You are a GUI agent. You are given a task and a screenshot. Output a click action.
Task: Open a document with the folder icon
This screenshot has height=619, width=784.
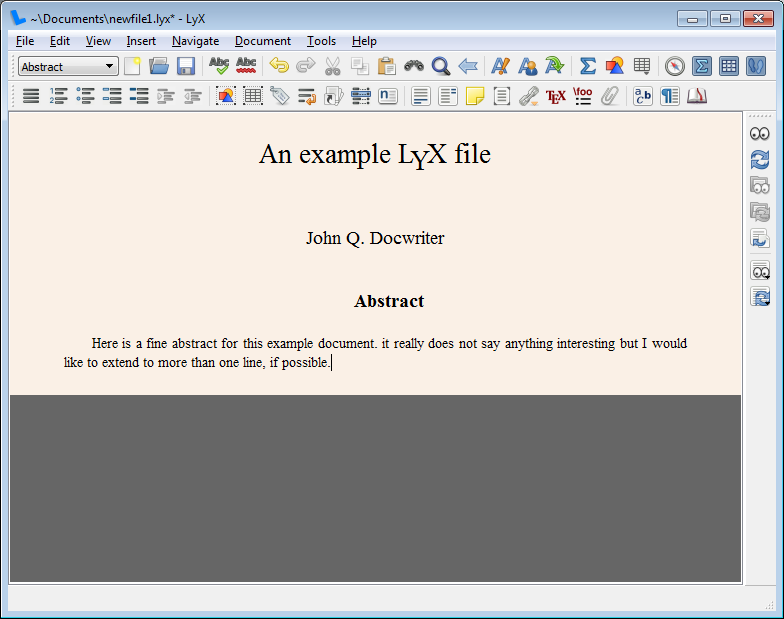coord(159,66)
